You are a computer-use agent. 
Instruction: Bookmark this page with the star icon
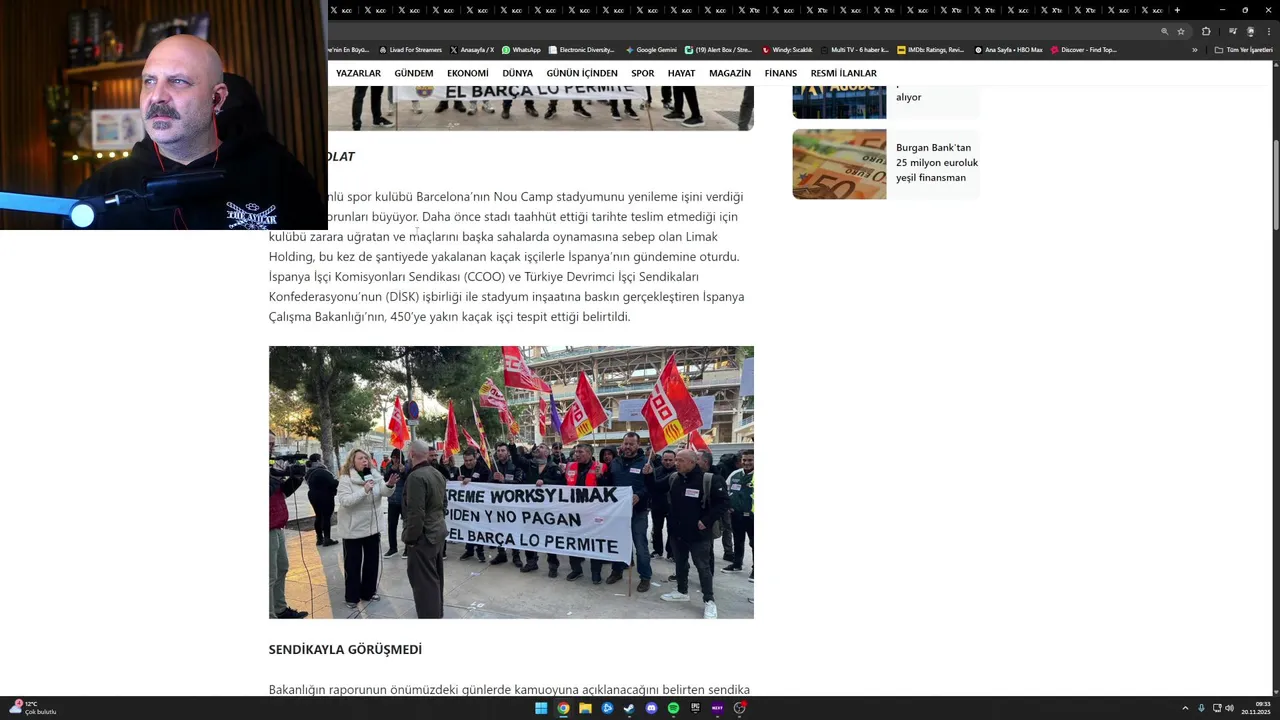click(x=1181, y=31)
